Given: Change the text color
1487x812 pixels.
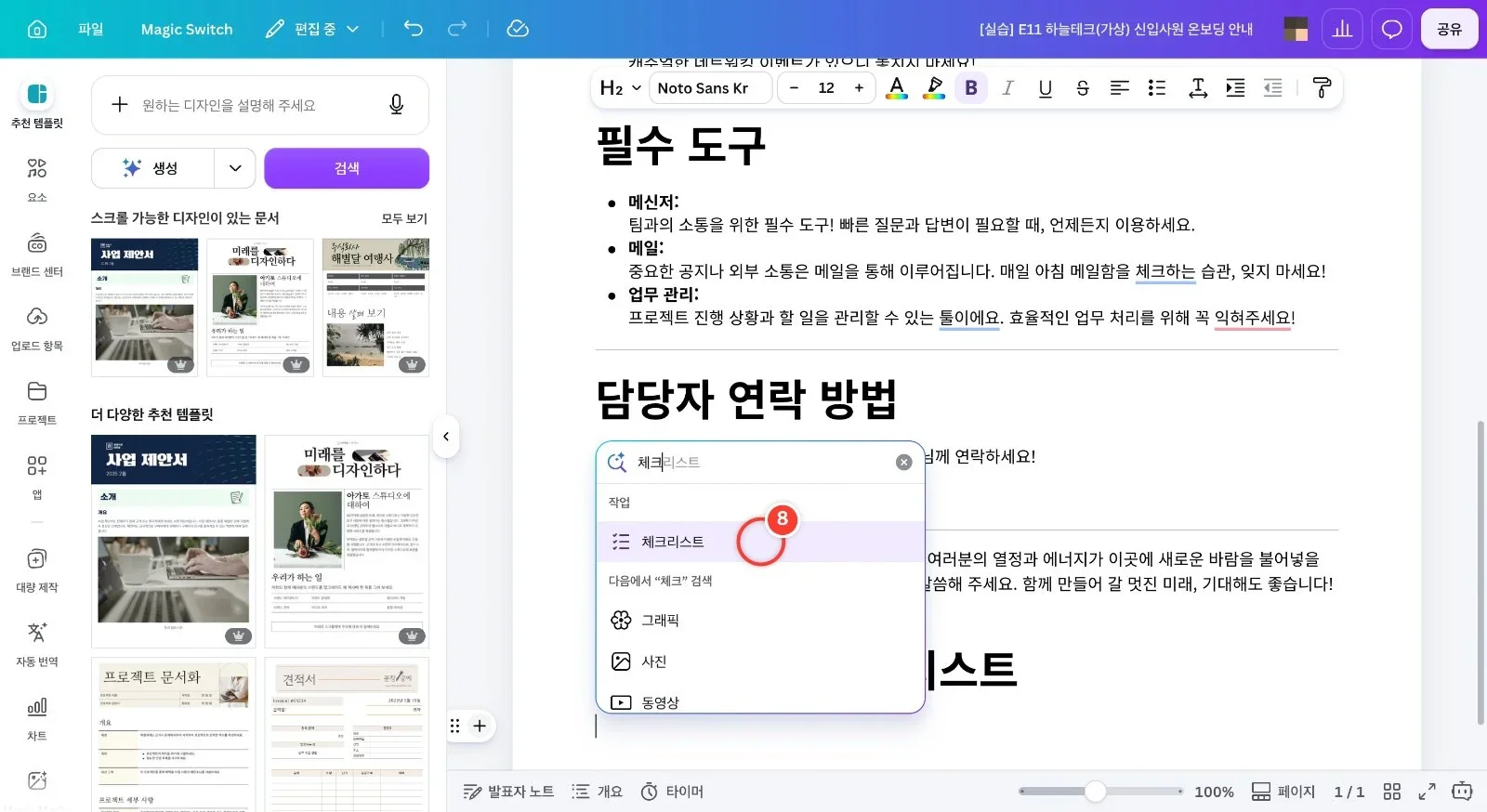Looking at the screenshot, I should [x=897, y=87].
